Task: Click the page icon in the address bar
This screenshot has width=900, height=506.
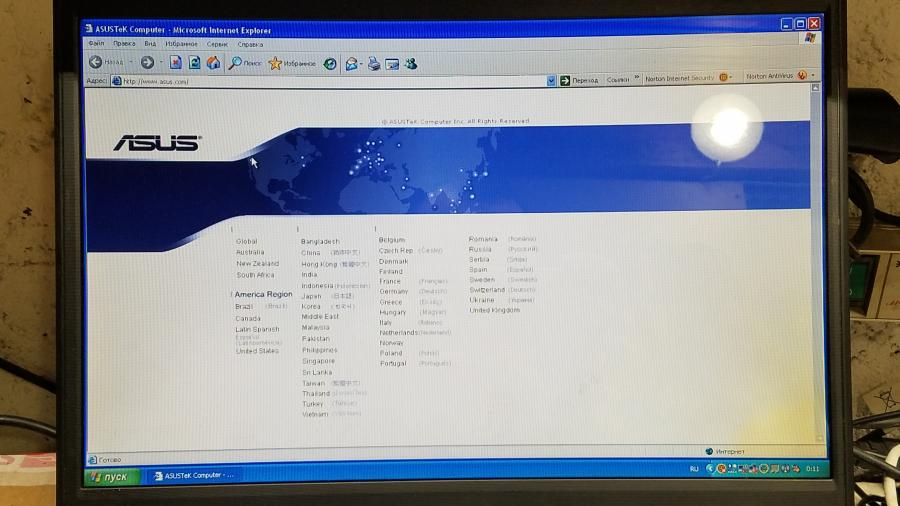Action: click(117, 81)
